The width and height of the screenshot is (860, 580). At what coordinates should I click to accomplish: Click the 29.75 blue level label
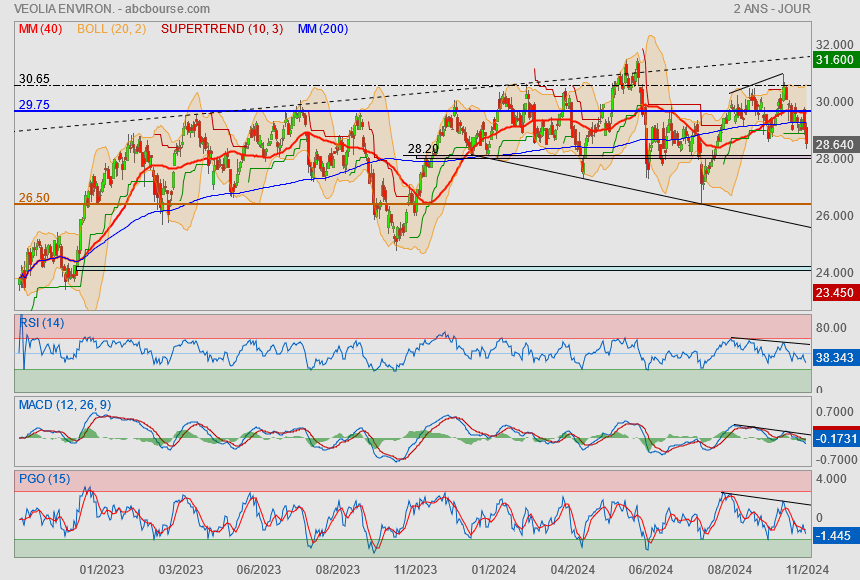(x=34, y=105)
